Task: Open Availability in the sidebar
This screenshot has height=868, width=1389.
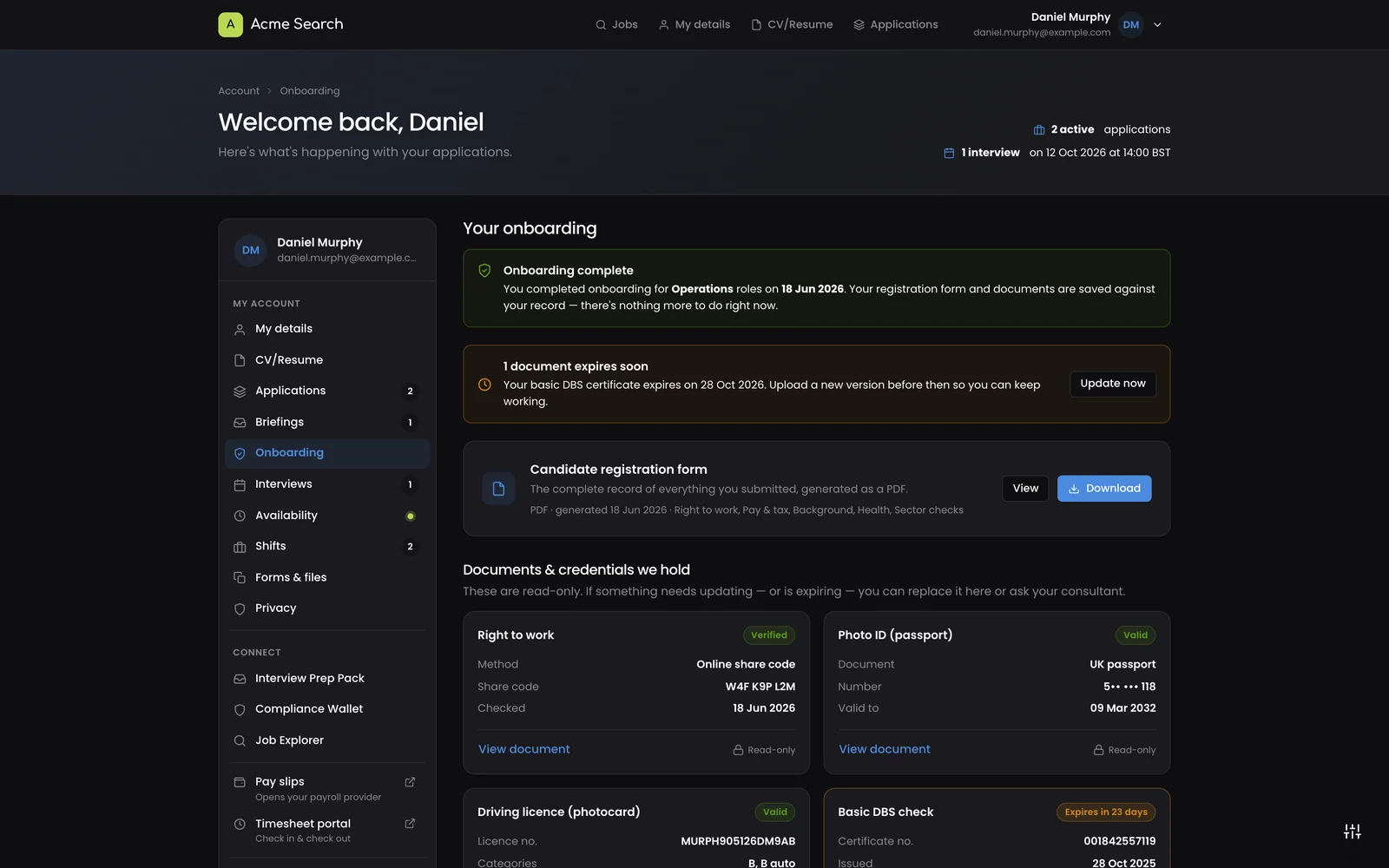Action: (x=327, y=516)
